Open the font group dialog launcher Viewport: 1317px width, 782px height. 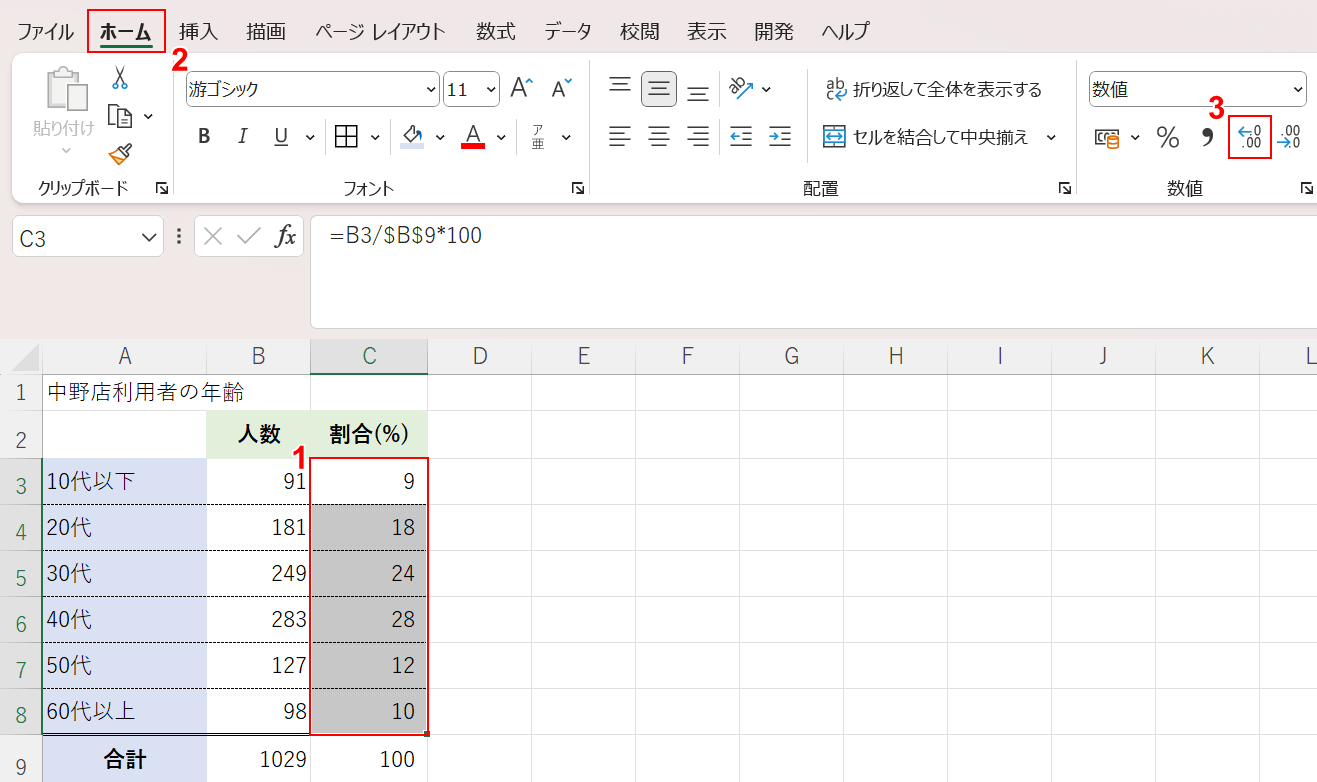tap(577, 188)
